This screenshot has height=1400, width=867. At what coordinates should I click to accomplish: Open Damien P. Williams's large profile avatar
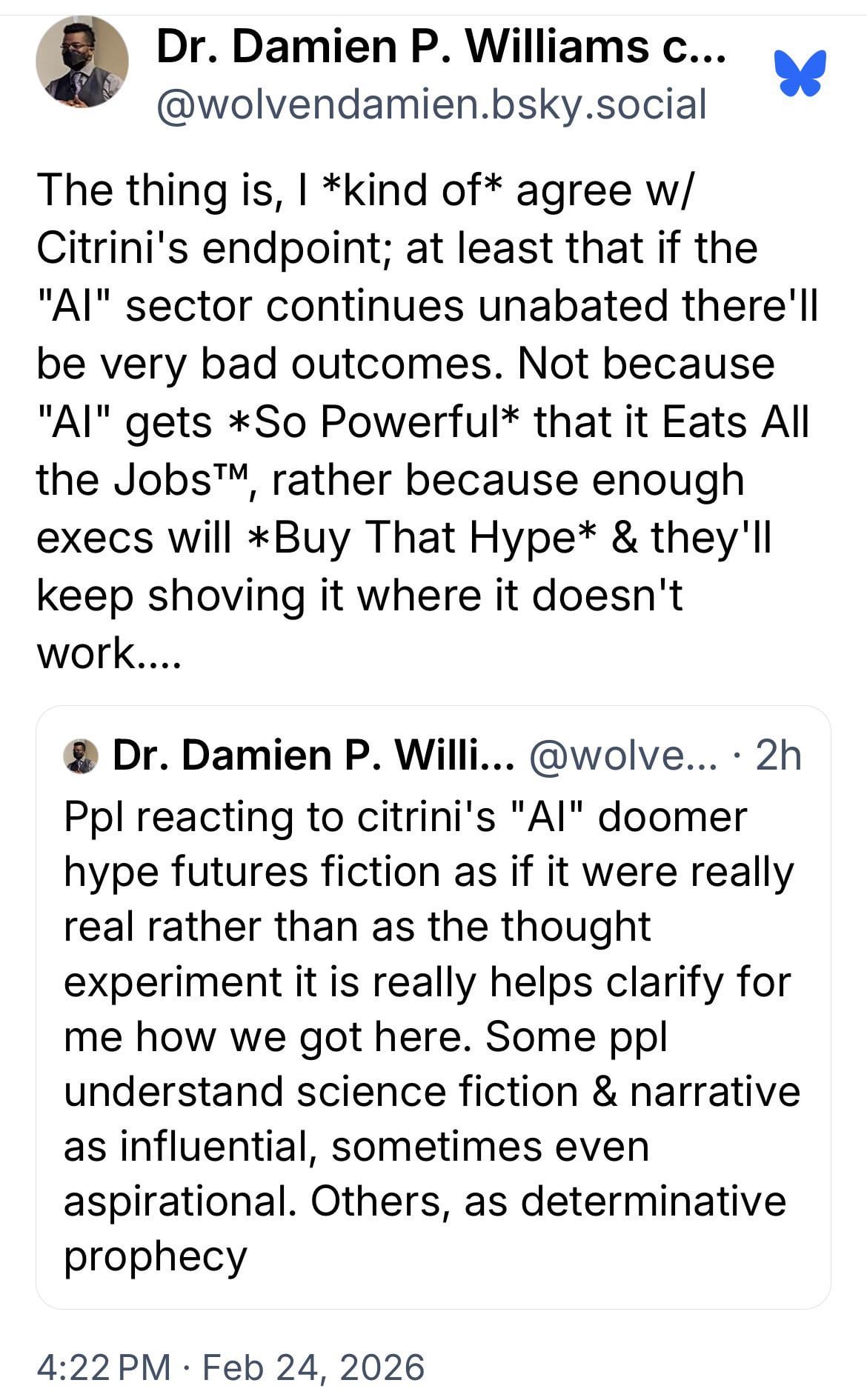point(82,63)
